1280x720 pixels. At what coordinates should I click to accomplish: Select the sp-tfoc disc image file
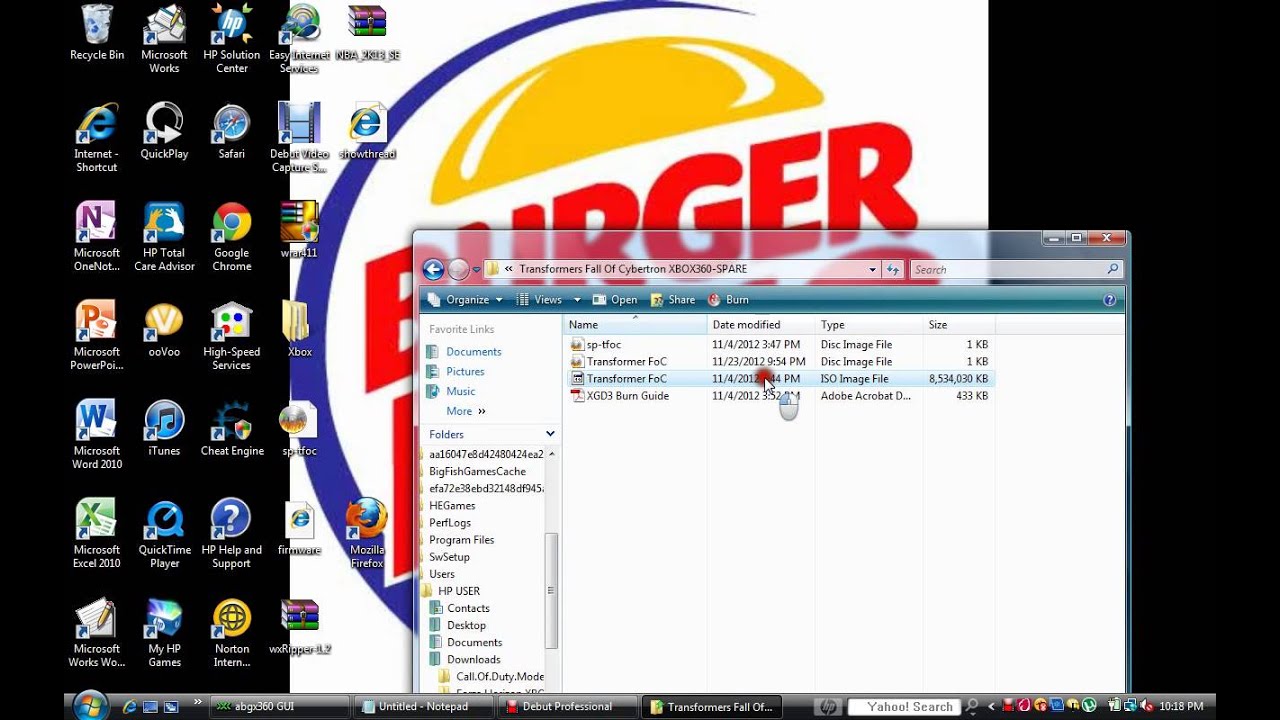(x=780, y=345)
